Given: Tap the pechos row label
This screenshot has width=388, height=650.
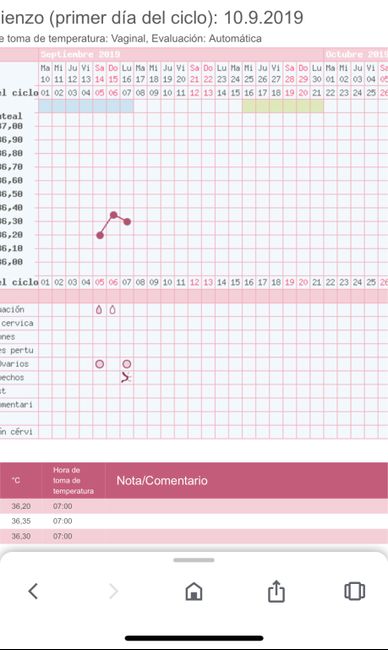Looking at the screenshot, I should [12, 378].
